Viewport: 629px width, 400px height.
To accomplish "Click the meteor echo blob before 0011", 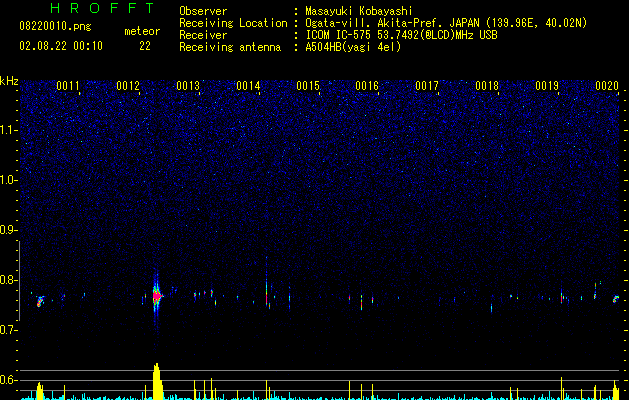I will pyautogui.click(x=40, y=301).
